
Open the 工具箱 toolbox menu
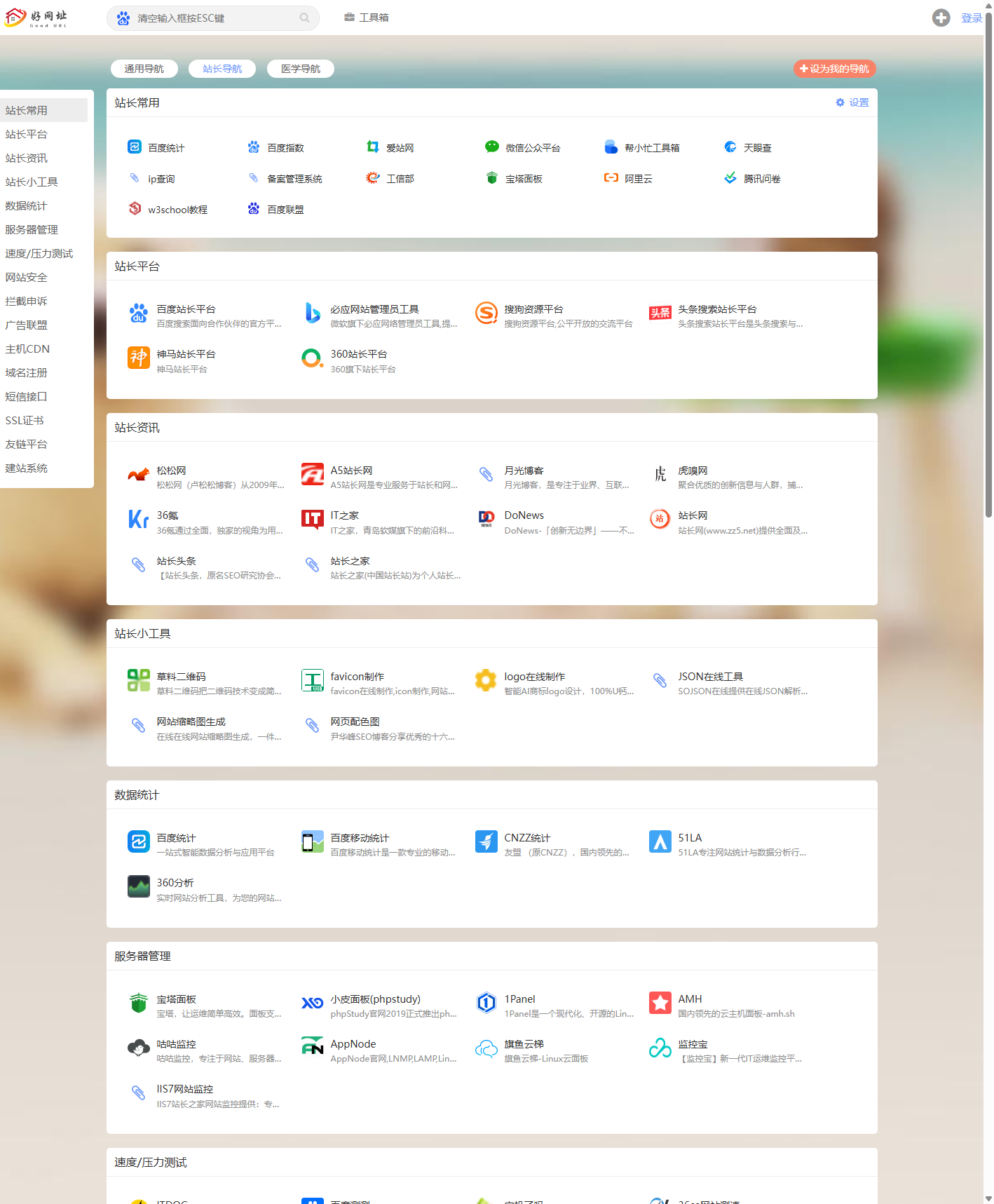367,18
